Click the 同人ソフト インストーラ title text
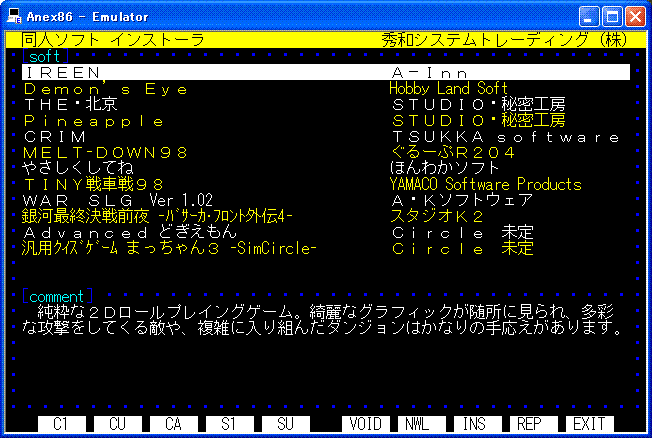The image size is (652, 438). coord(113,40)
